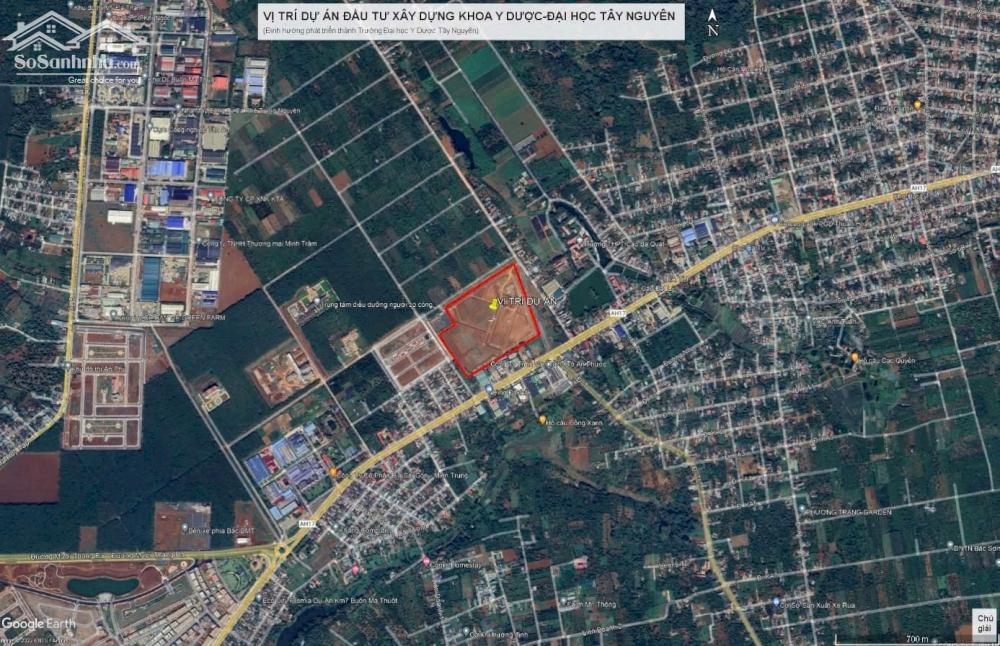
Task: Click the yellow pushpin project location marker
Action: (492, 305)
